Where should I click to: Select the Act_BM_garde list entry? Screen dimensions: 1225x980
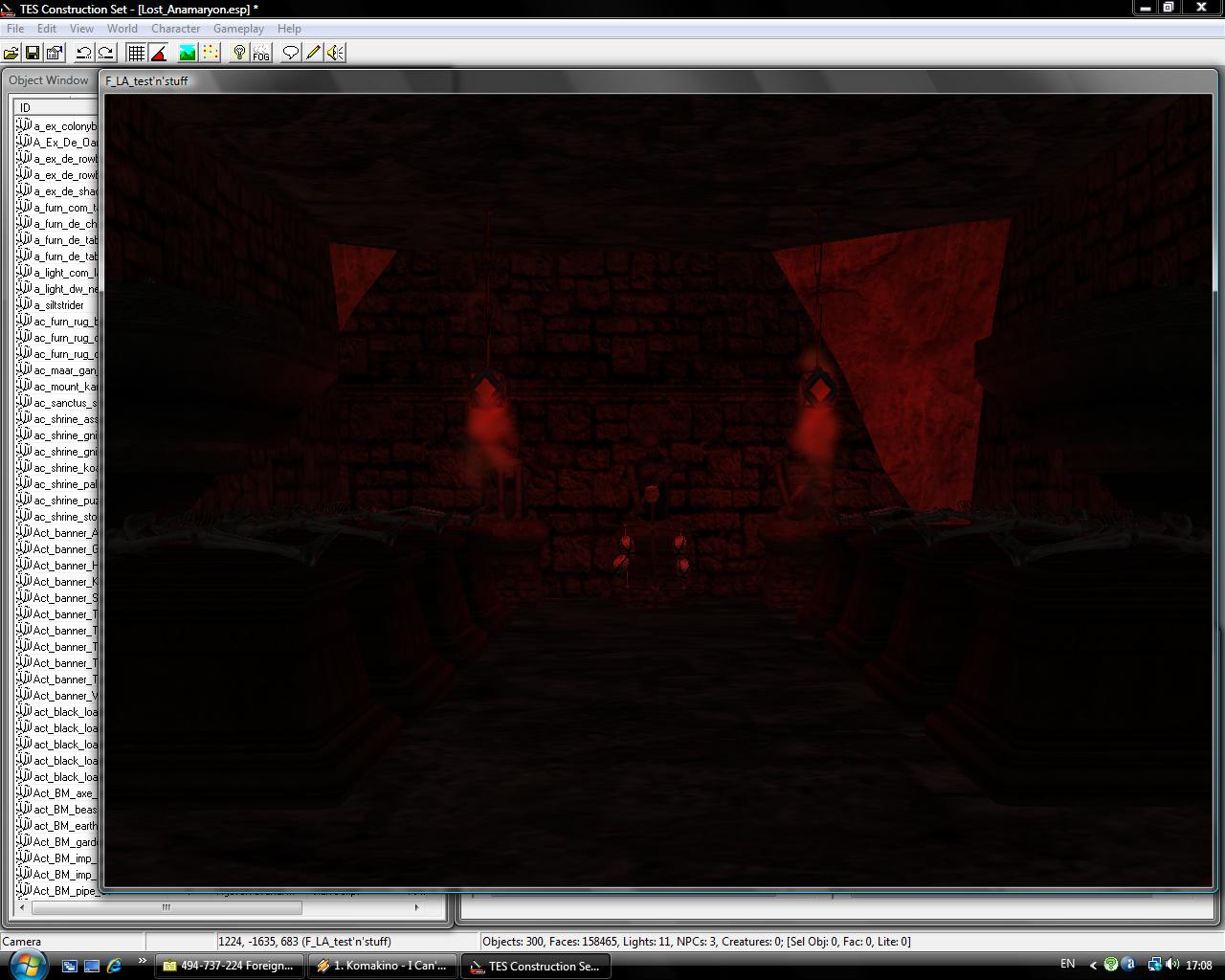click(57, 842)
